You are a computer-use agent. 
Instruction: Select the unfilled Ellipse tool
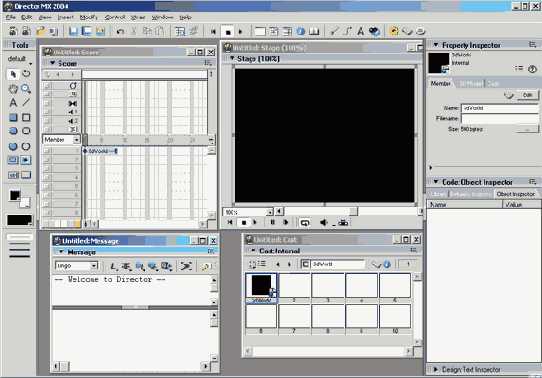(x=26, y=146)
